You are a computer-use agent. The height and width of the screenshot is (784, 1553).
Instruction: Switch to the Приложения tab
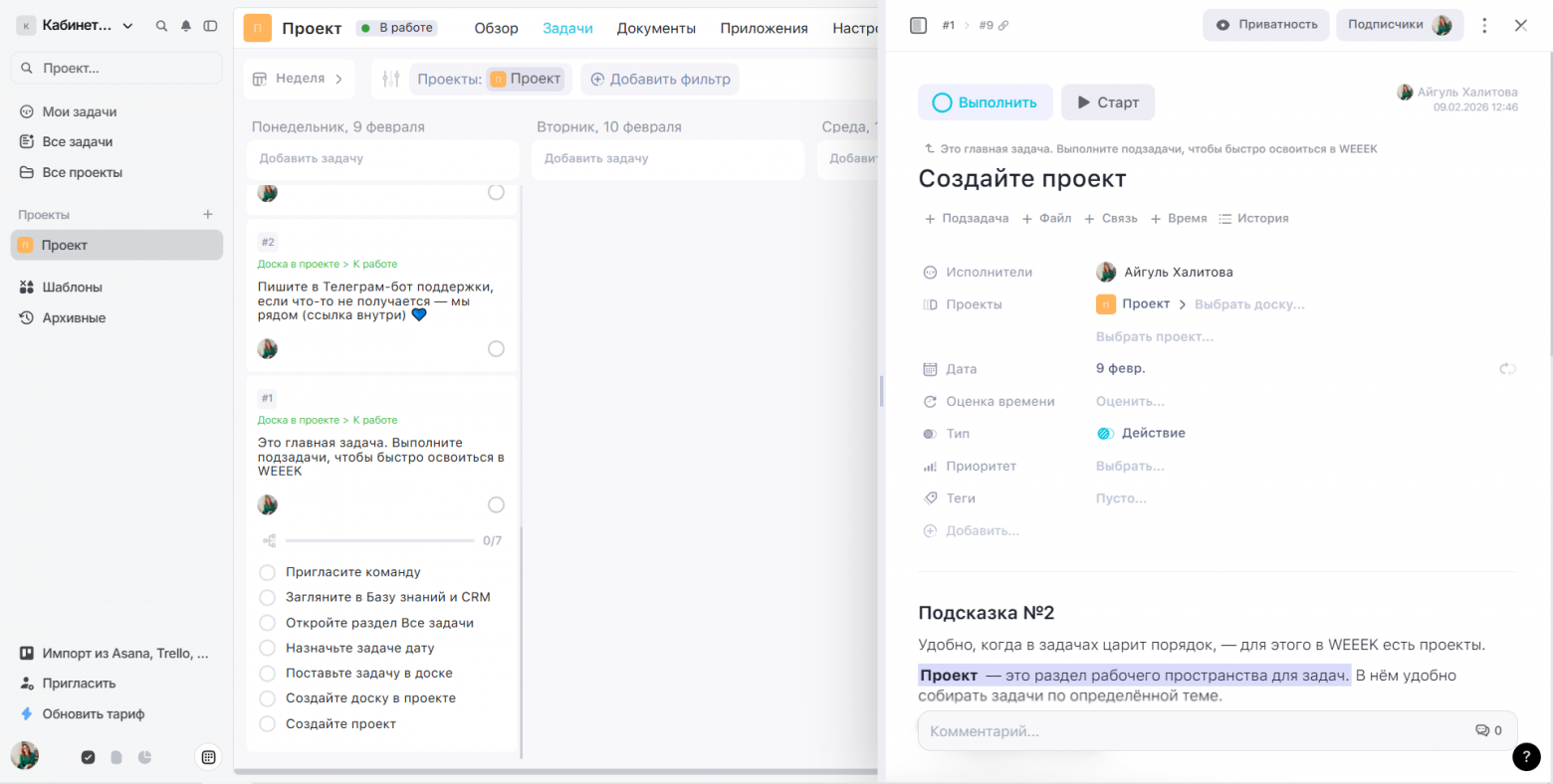[764, 28]
